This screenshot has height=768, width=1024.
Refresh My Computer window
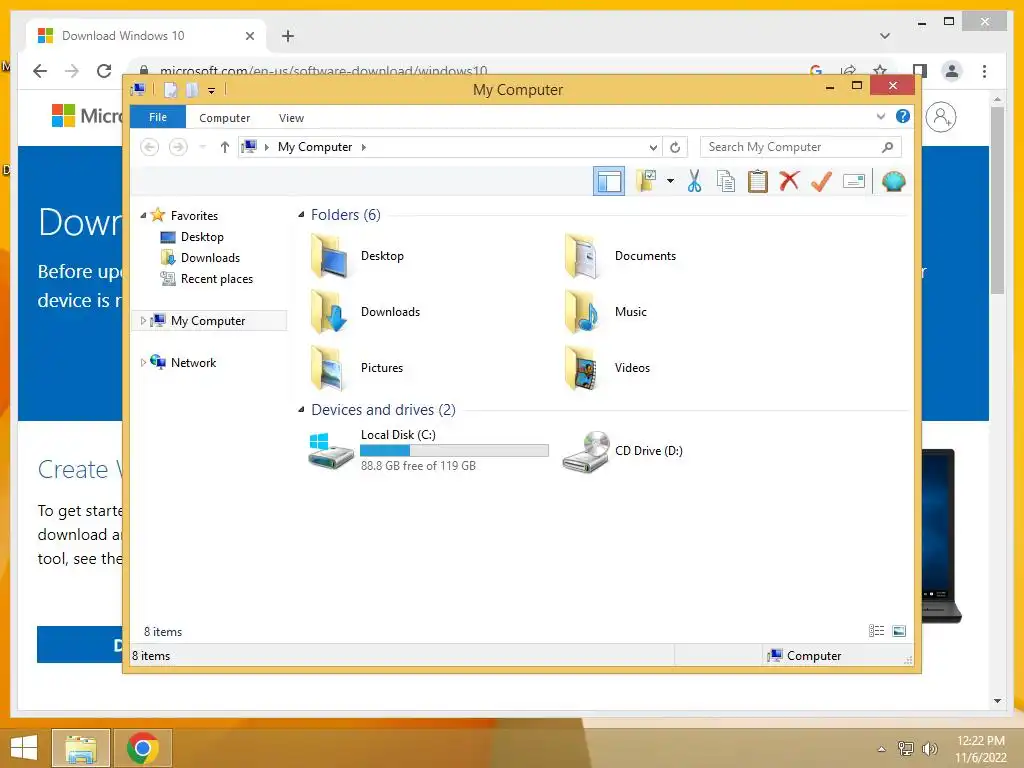pyautogui.click(x=675, y=148)
